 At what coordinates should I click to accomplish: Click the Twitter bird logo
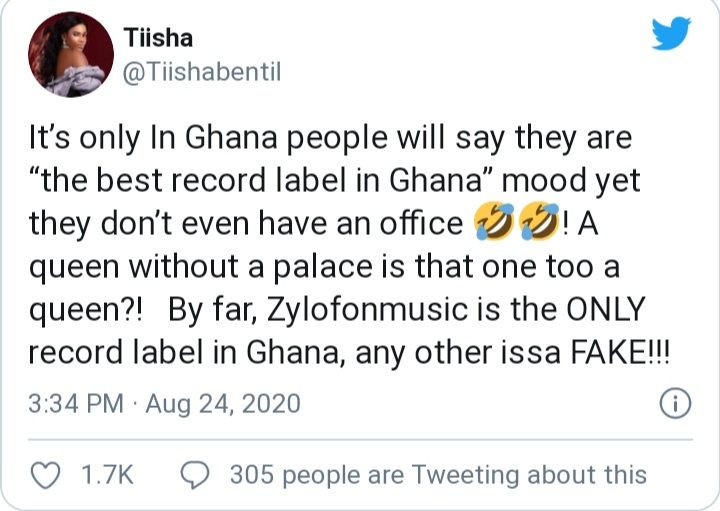point(671,35)
